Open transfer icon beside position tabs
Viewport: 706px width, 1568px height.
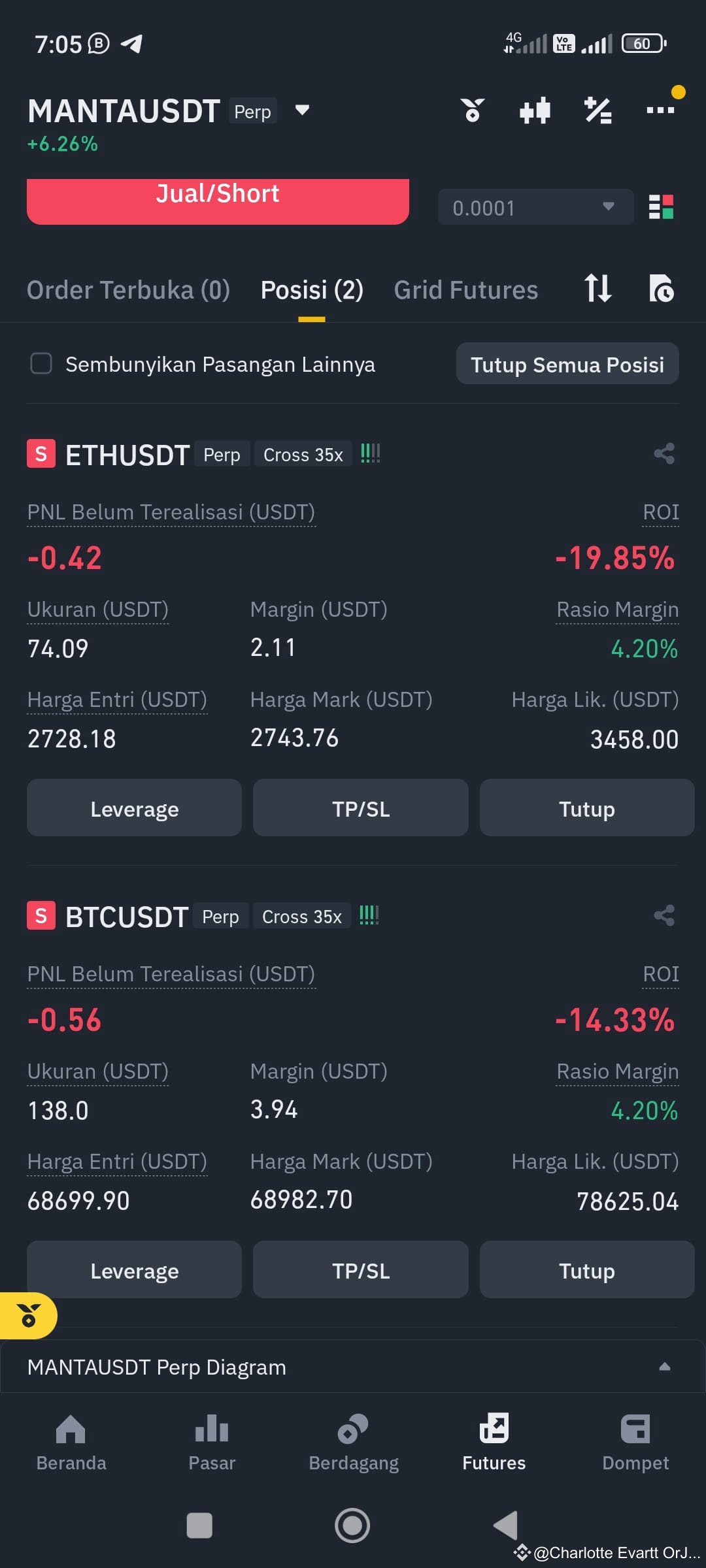(x=597, y=289)
